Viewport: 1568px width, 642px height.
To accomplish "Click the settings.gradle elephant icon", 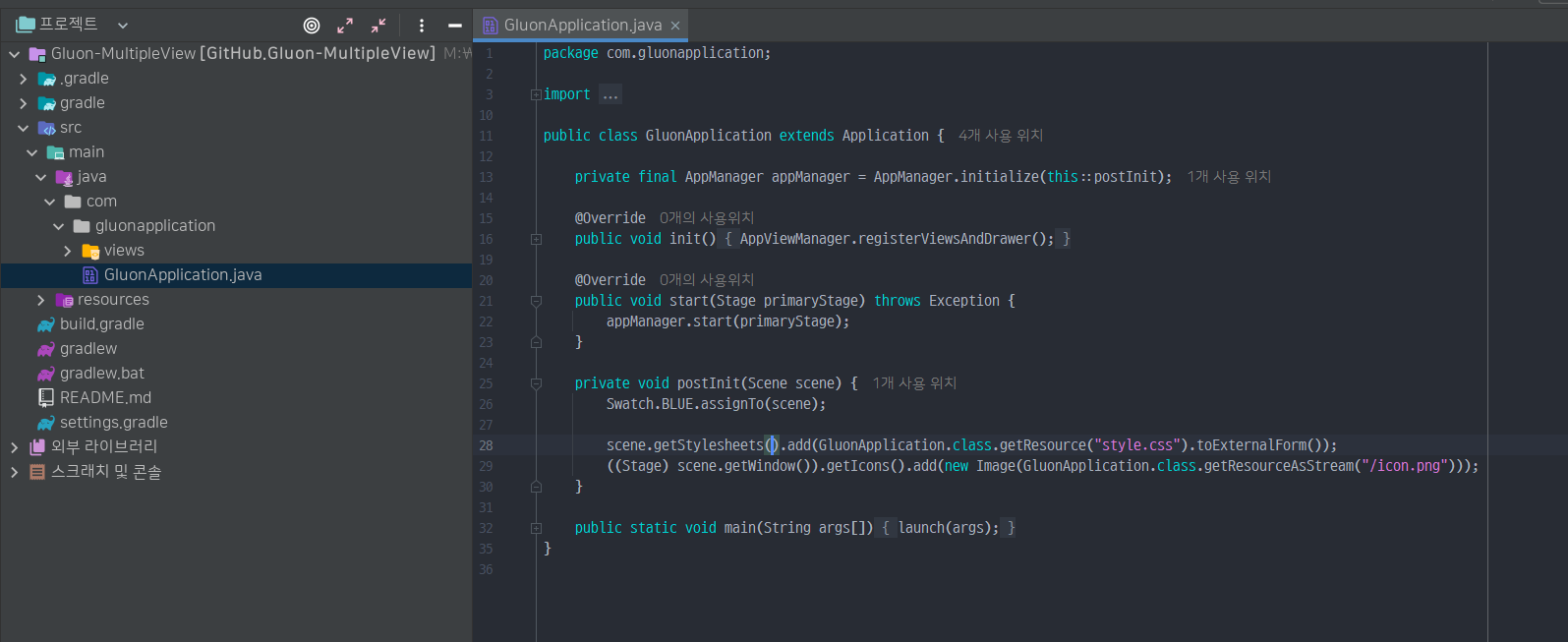I will coord(46,423).
